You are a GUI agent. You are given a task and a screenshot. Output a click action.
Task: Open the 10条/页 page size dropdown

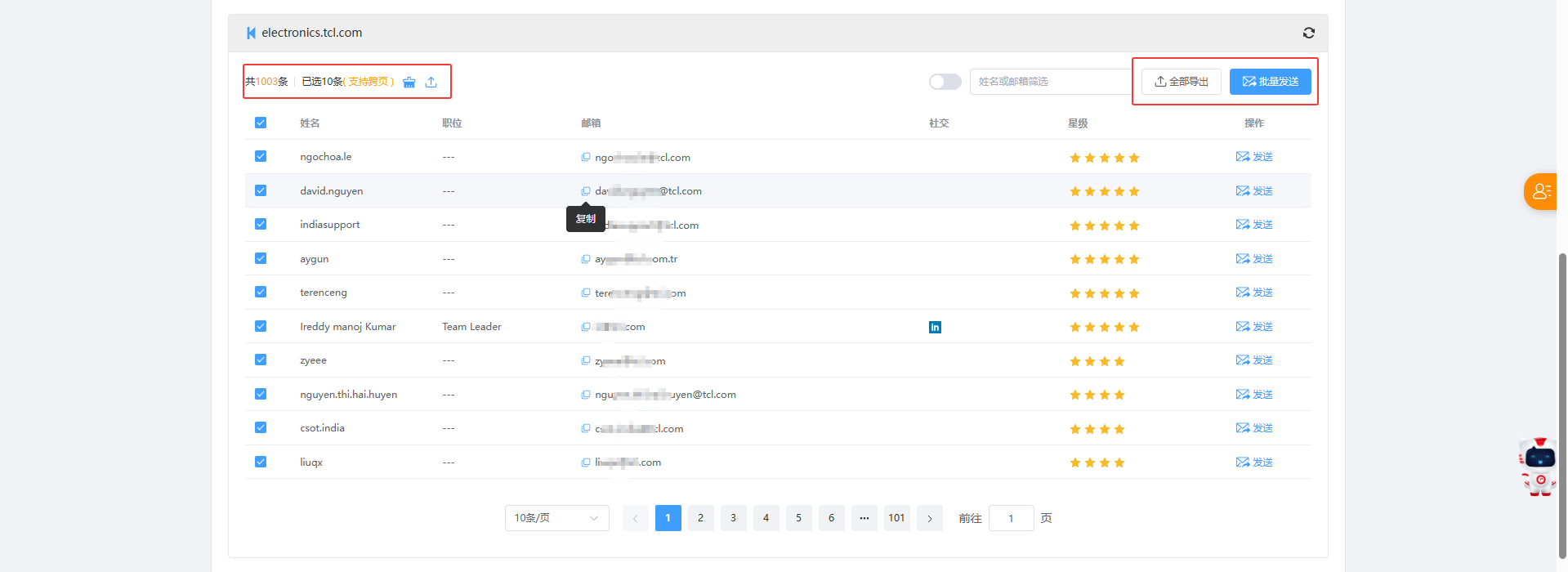pyautogui.click(x=556, y=518)
